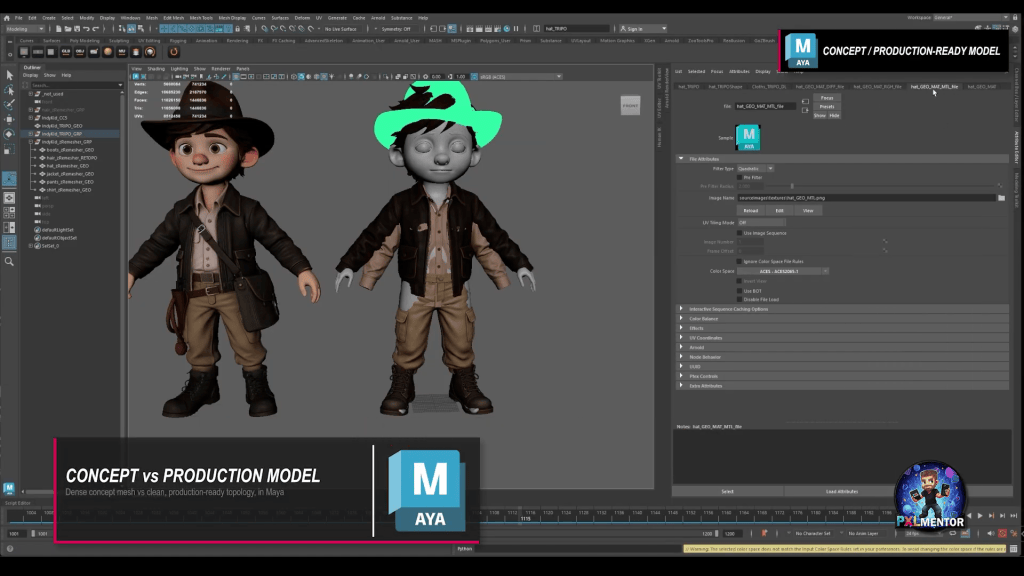The height and width of the screenshot is (576, 1024).
Task: Enable the Pre Filter checkbox
Action: (x=740, y=178)
